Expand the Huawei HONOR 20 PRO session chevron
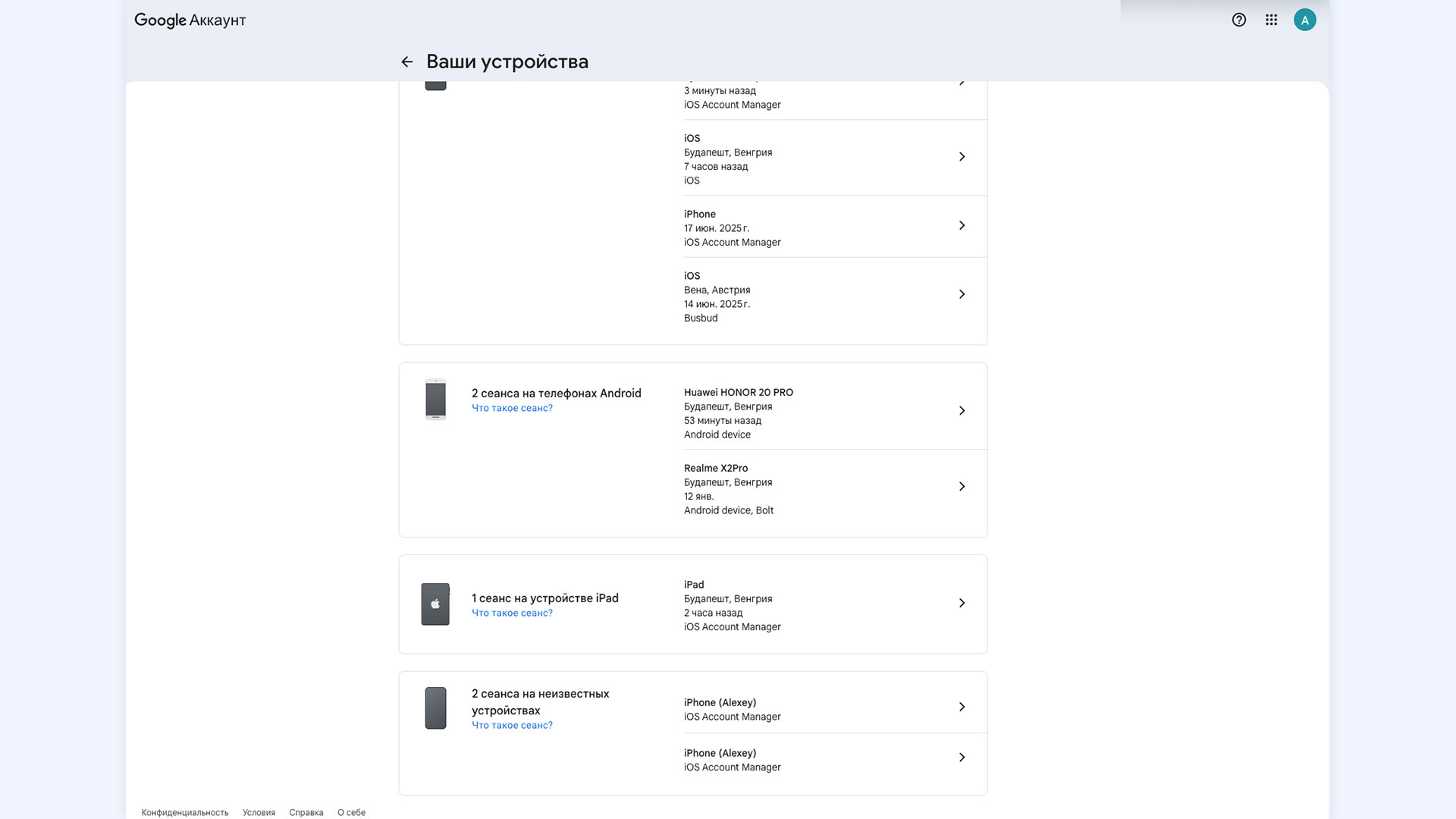The width and height of the screenshot is (1456, 819). point(962,411)
